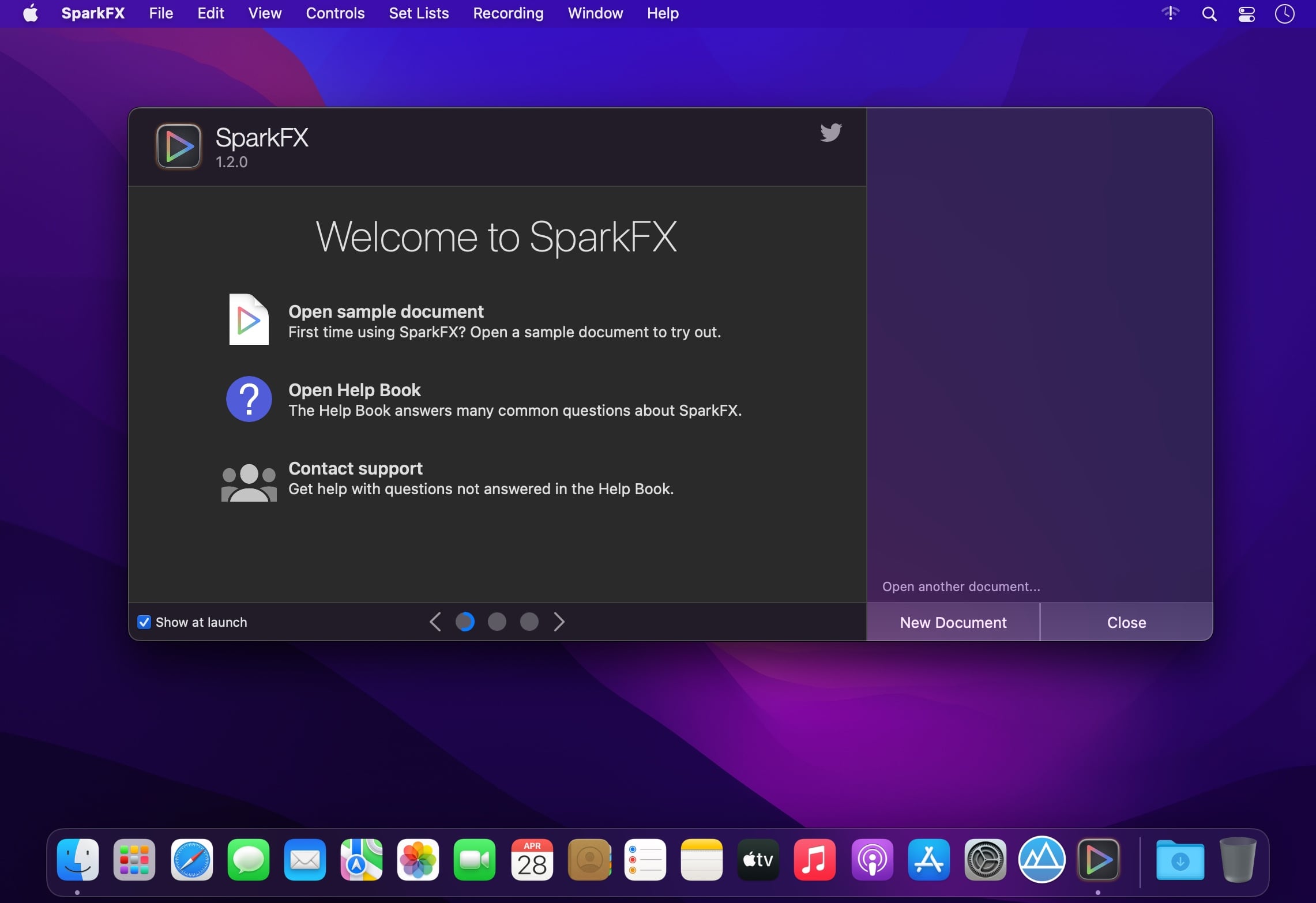This screenshot has width=1316, height=903.
Task: Open the Recording menu
Action: pos(508,13)
